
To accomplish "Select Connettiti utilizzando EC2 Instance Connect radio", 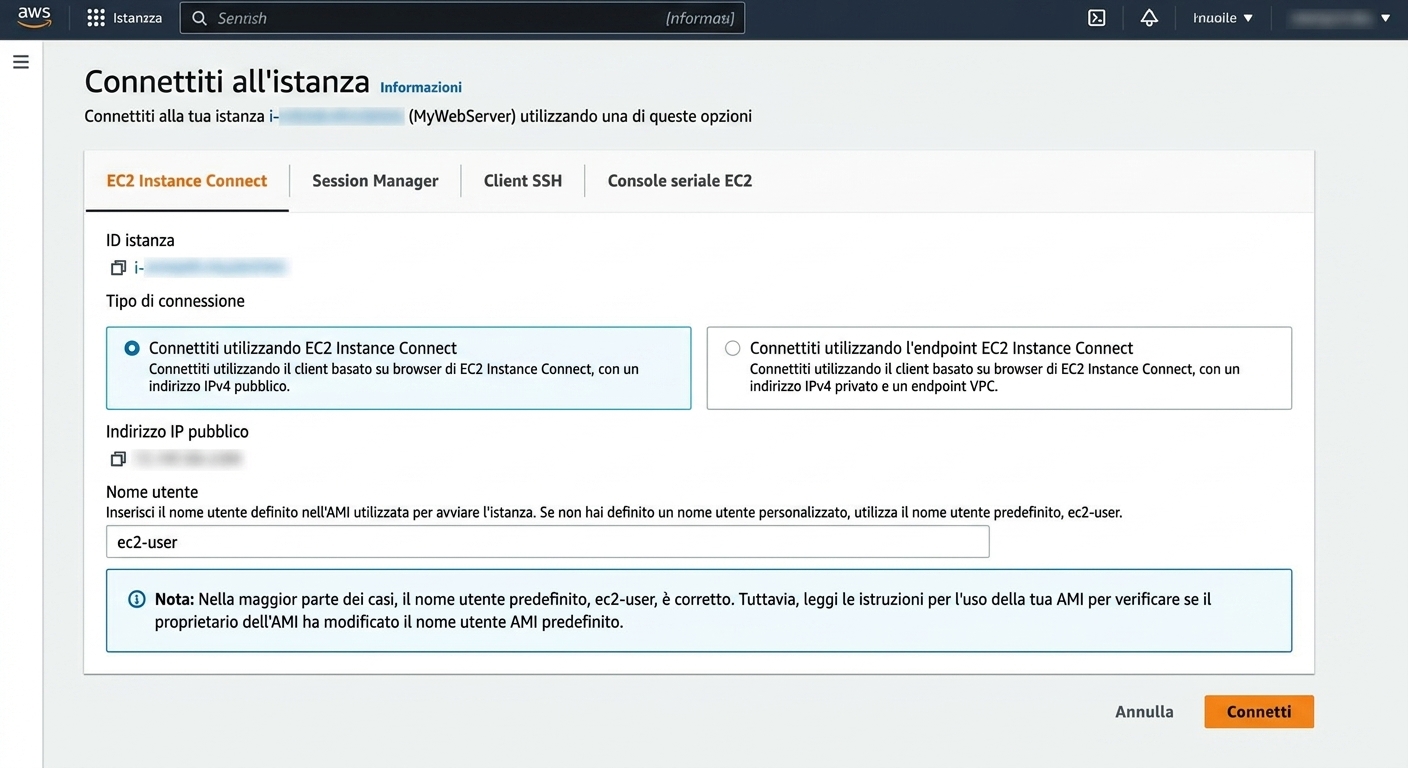I will tap(132, 348).
